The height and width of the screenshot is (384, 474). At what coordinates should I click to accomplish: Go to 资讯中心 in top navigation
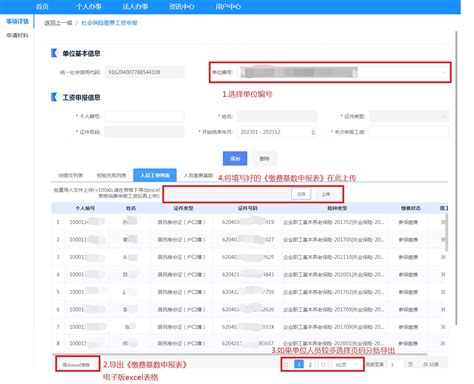[182, 6]
